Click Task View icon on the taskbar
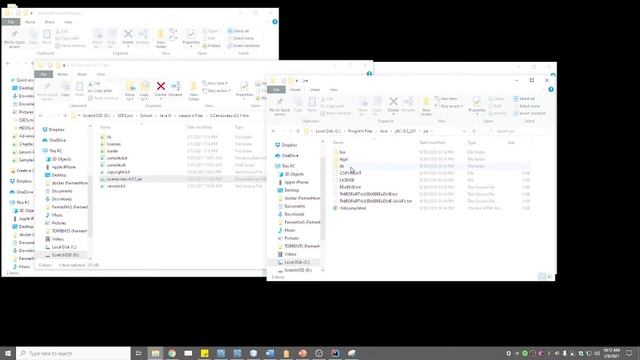640x360 pixels. 138,353
